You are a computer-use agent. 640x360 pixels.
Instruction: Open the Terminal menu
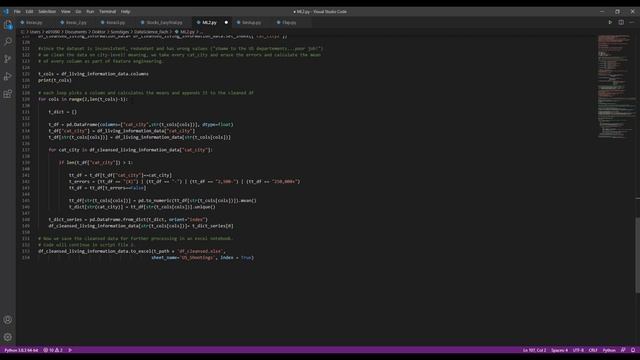tap(107, 11)
